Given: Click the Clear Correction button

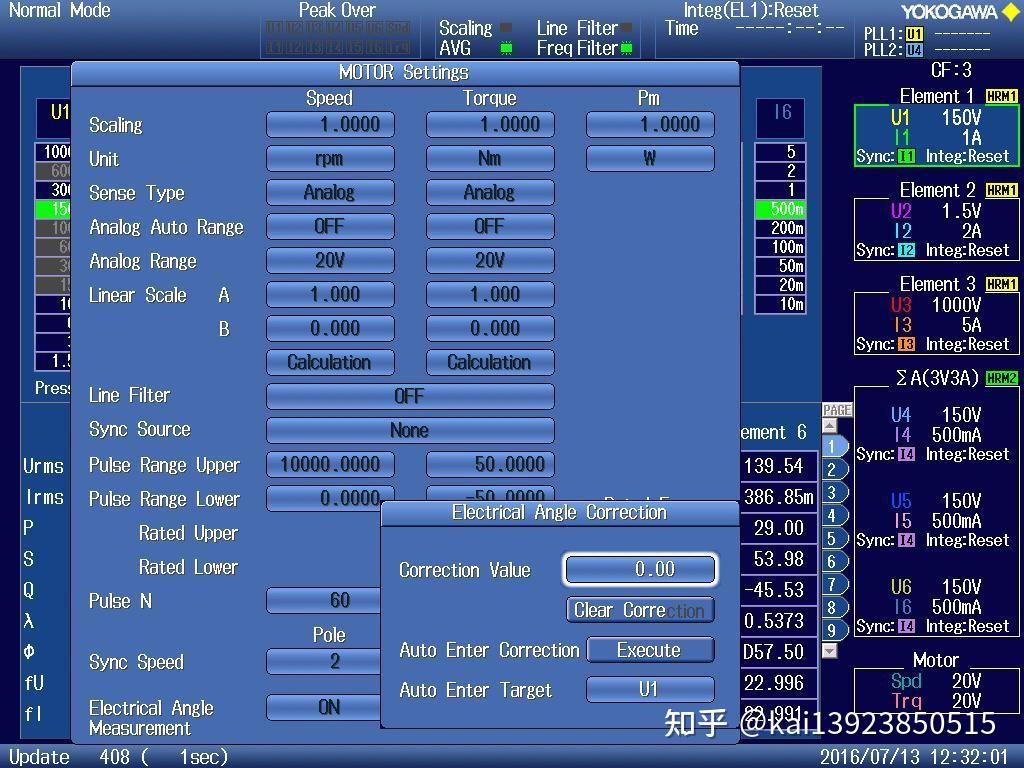Looking at the screenshot, I should coord(639,610).
